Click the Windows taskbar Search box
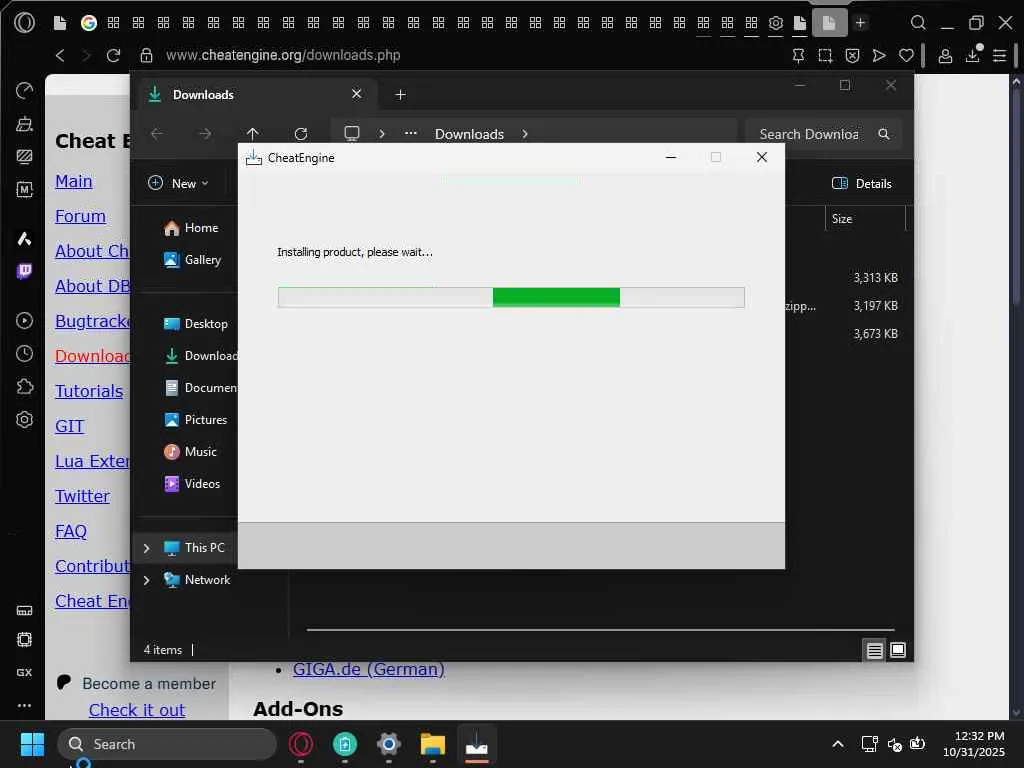This screenshot has width=1024, height=768. coord(167,744)
